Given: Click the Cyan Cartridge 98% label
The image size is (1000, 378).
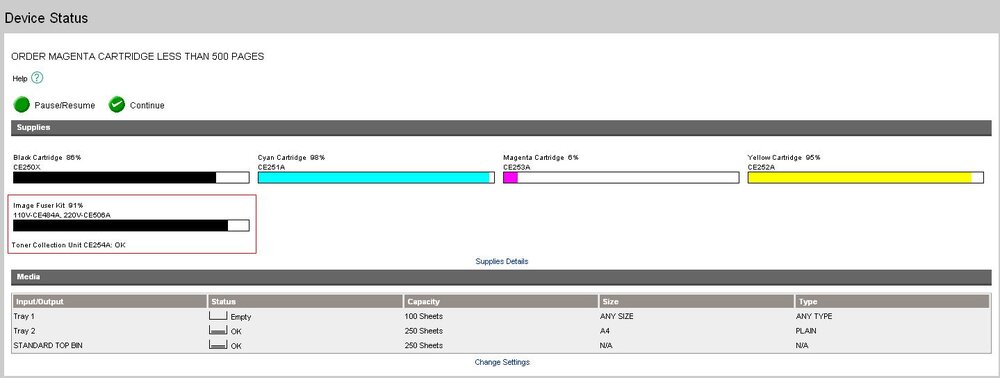Looking at the screenshot, I should [x=292, y=157].
